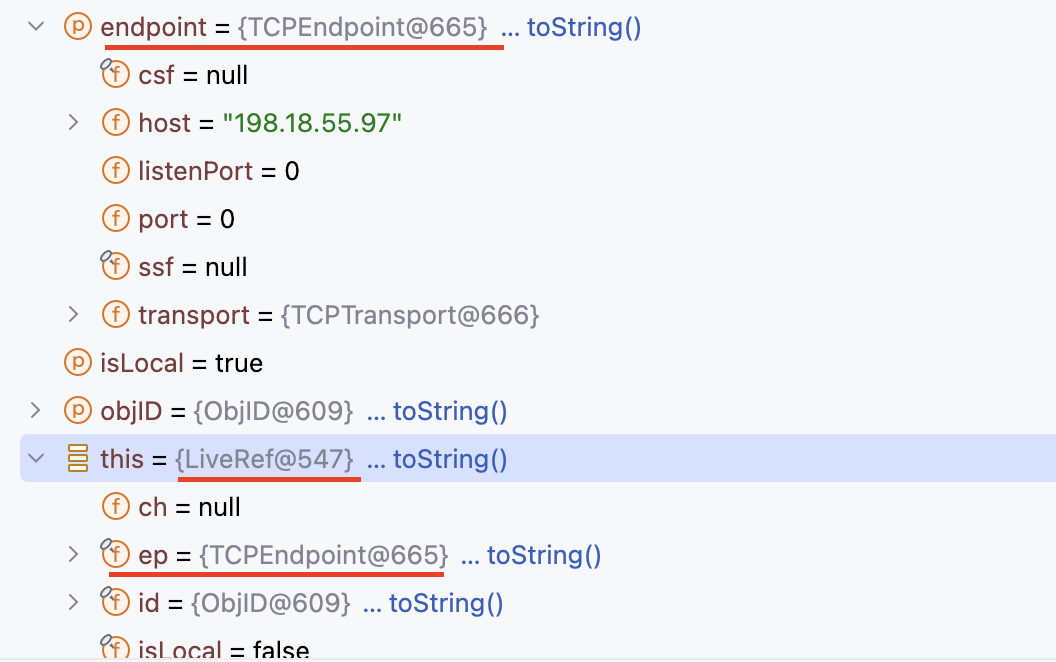The image size is (1056, 662).
Task: Open toString() link for id field
Action: (x=433, y=603)
